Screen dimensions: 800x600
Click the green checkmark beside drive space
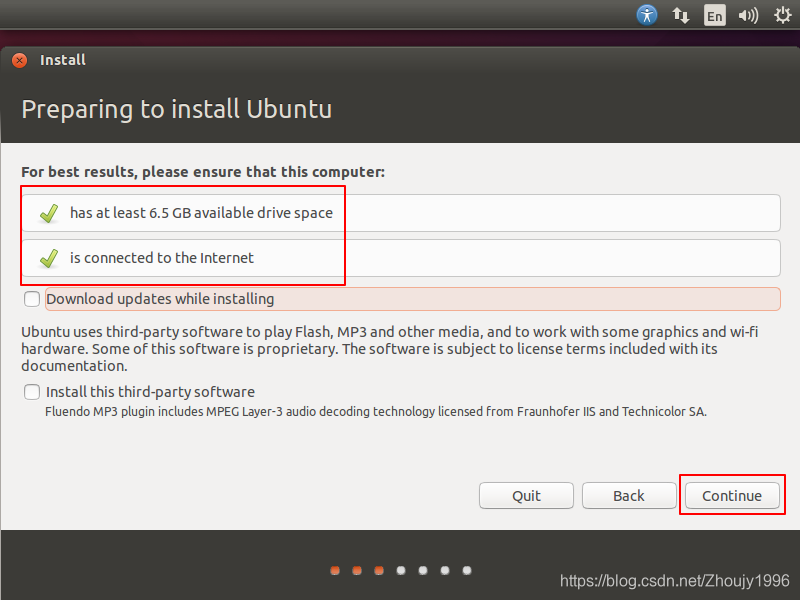coord(49,213)
